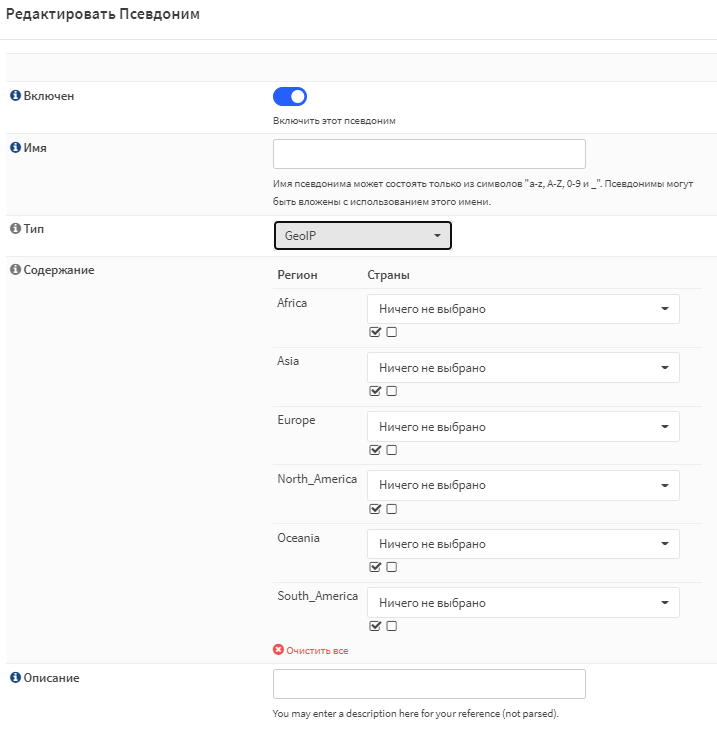Deselect all Europe countries empty box icon
The width and height of the screenshot is (717, 737).
click(x=392, y=450)
